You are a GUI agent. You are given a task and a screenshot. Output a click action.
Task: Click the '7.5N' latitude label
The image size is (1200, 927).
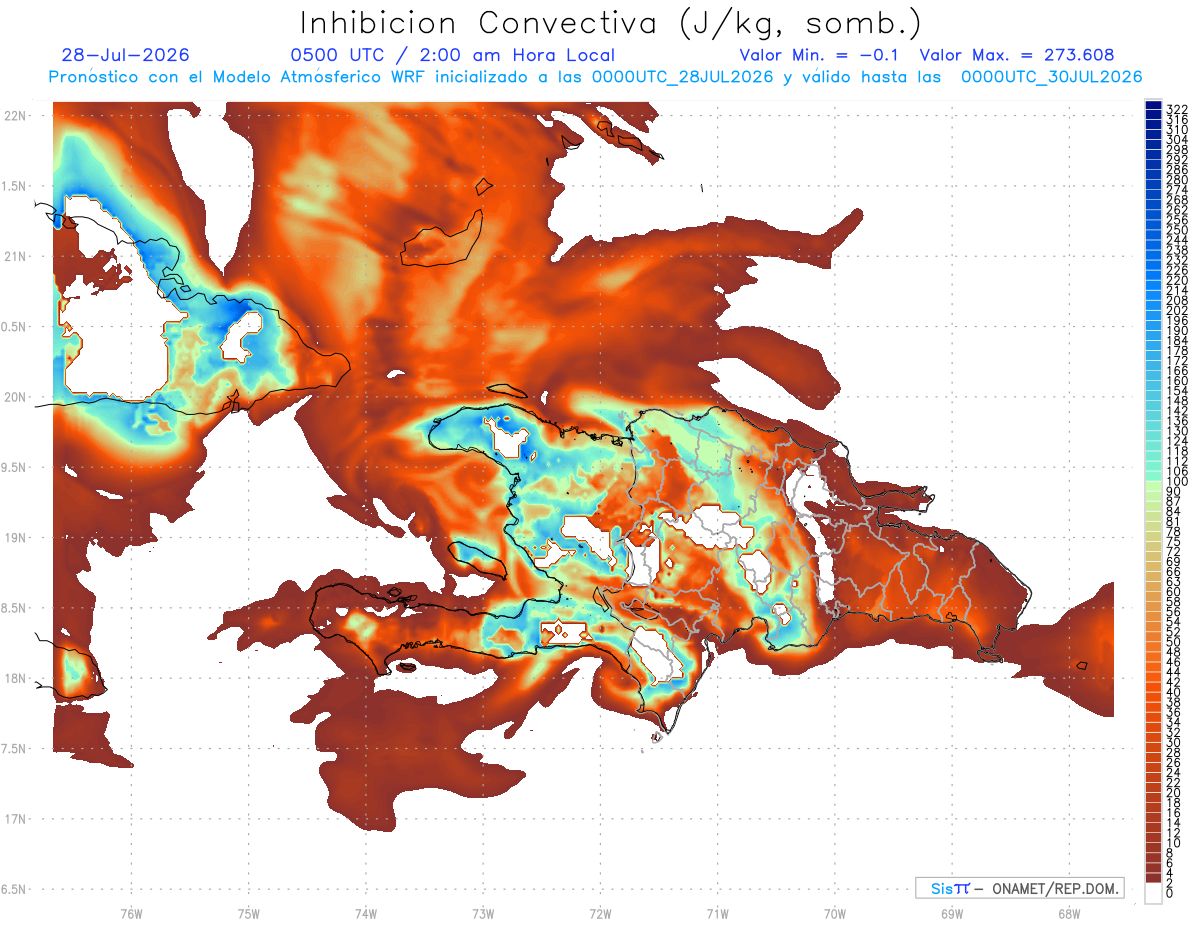pos(15,749)
